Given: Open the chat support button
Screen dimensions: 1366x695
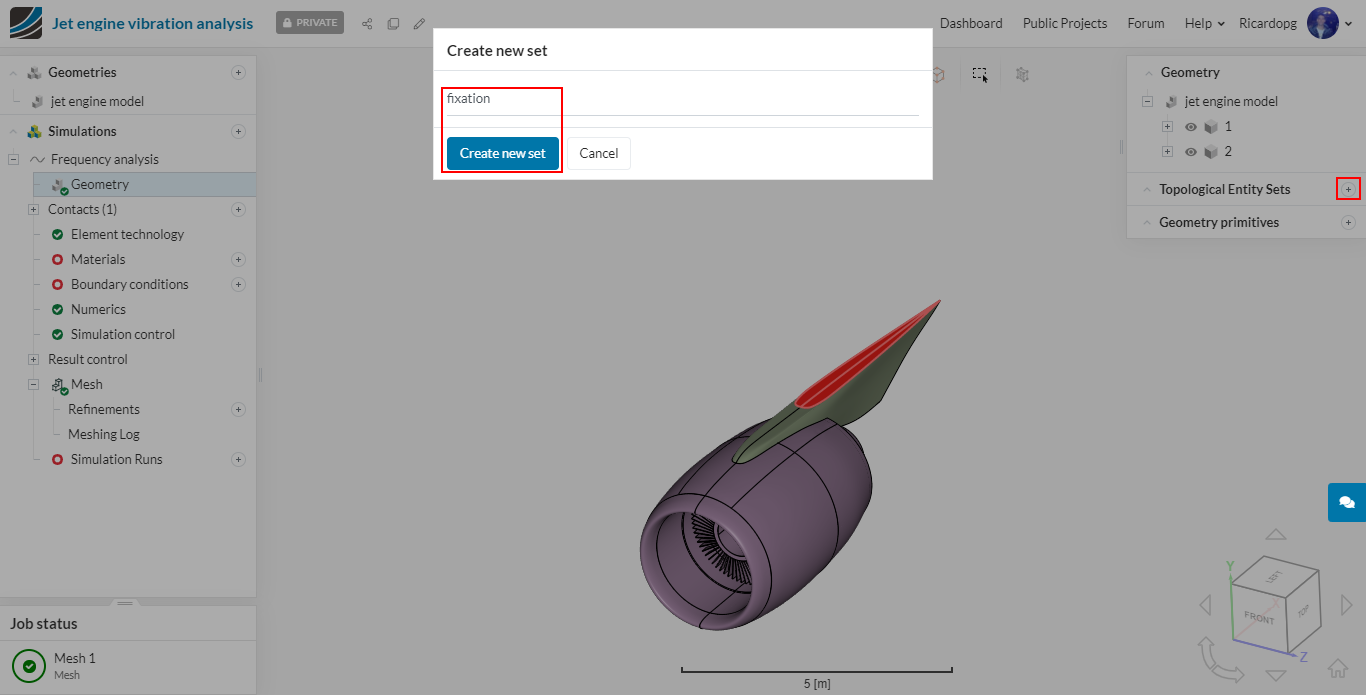Looking at the screenshot, I should pos(1347,502).
